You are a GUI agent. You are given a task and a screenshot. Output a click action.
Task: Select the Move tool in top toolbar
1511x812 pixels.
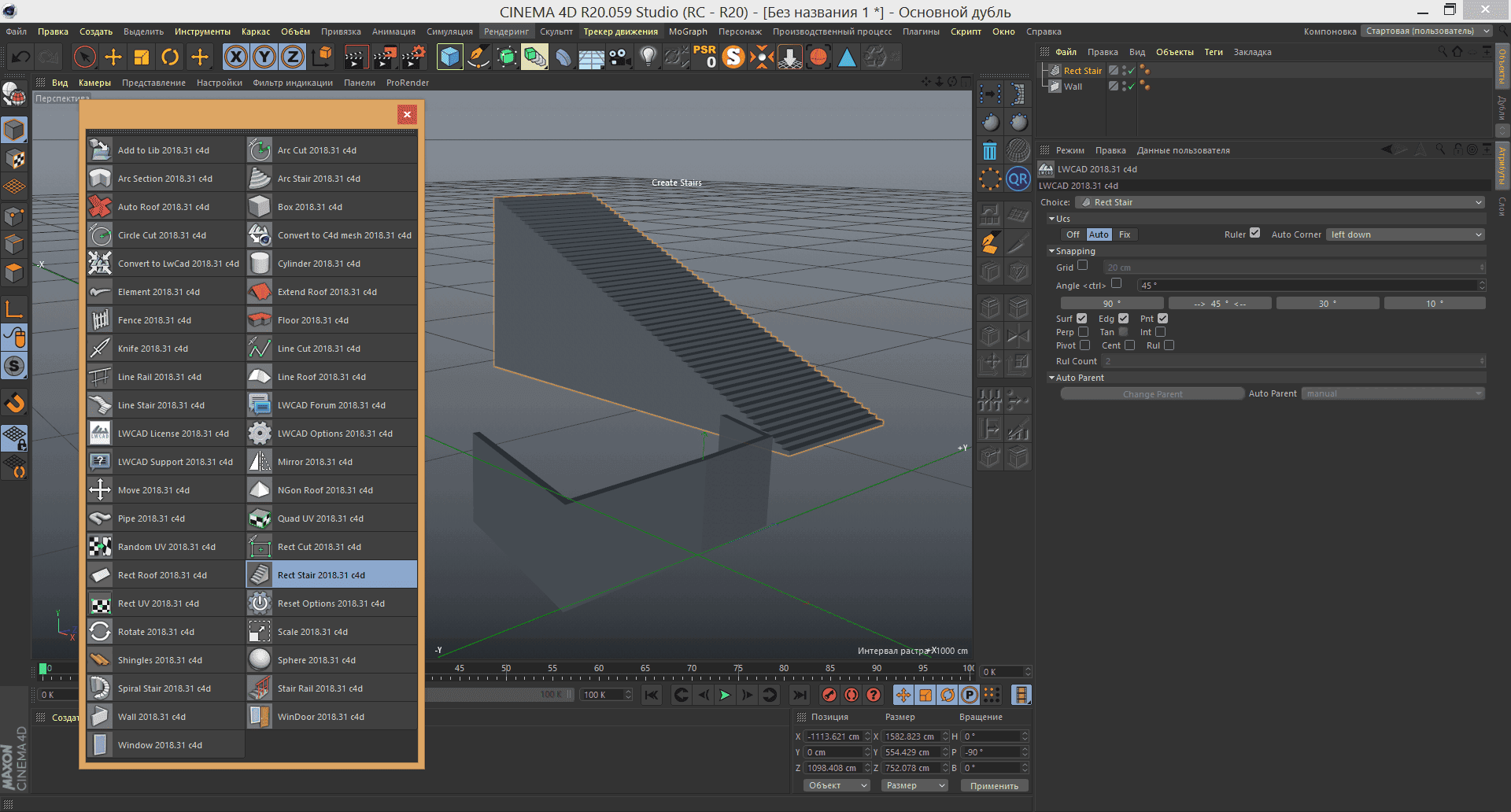click(x=113, y=57)
